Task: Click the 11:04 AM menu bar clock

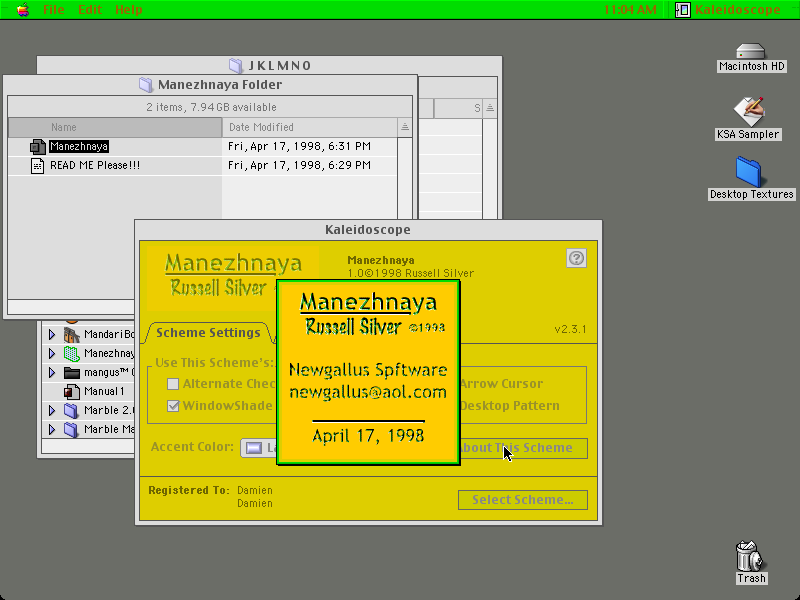Action: (630, 10)
